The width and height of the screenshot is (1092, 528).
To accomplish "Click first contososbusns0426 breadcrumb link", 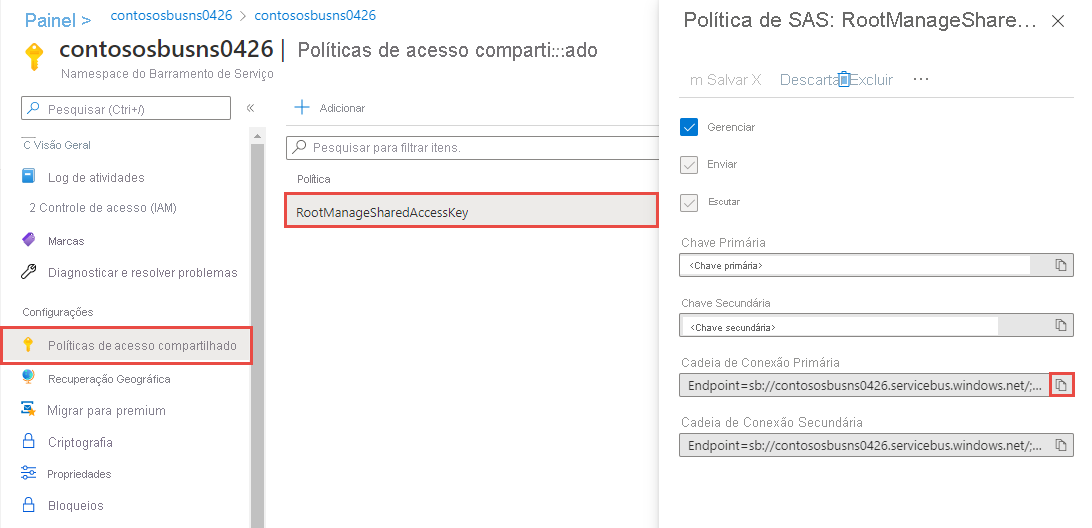I will pos(171,15).
